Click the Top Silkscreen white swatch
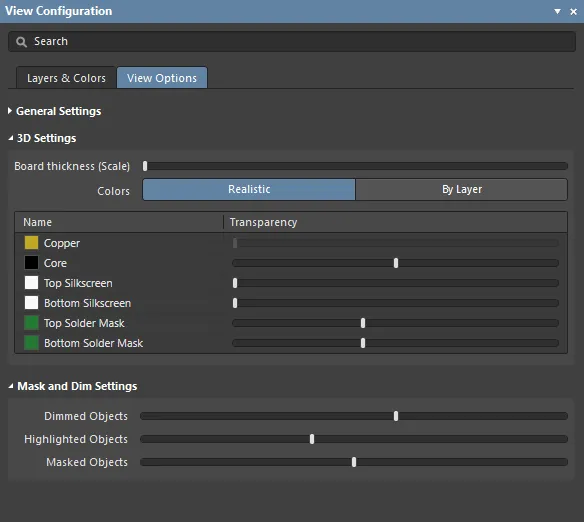 (x=31, y=283)
